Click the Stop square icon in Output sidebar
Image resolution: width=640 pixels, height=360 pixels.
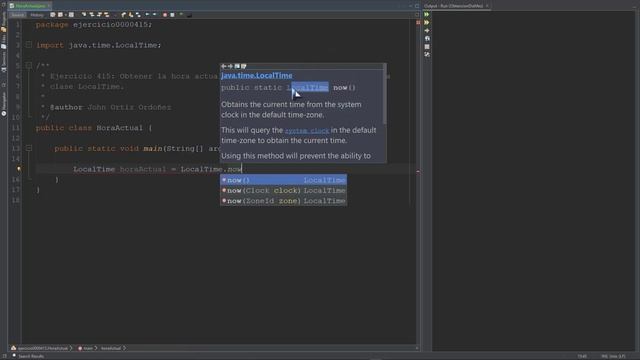point(427,47)
